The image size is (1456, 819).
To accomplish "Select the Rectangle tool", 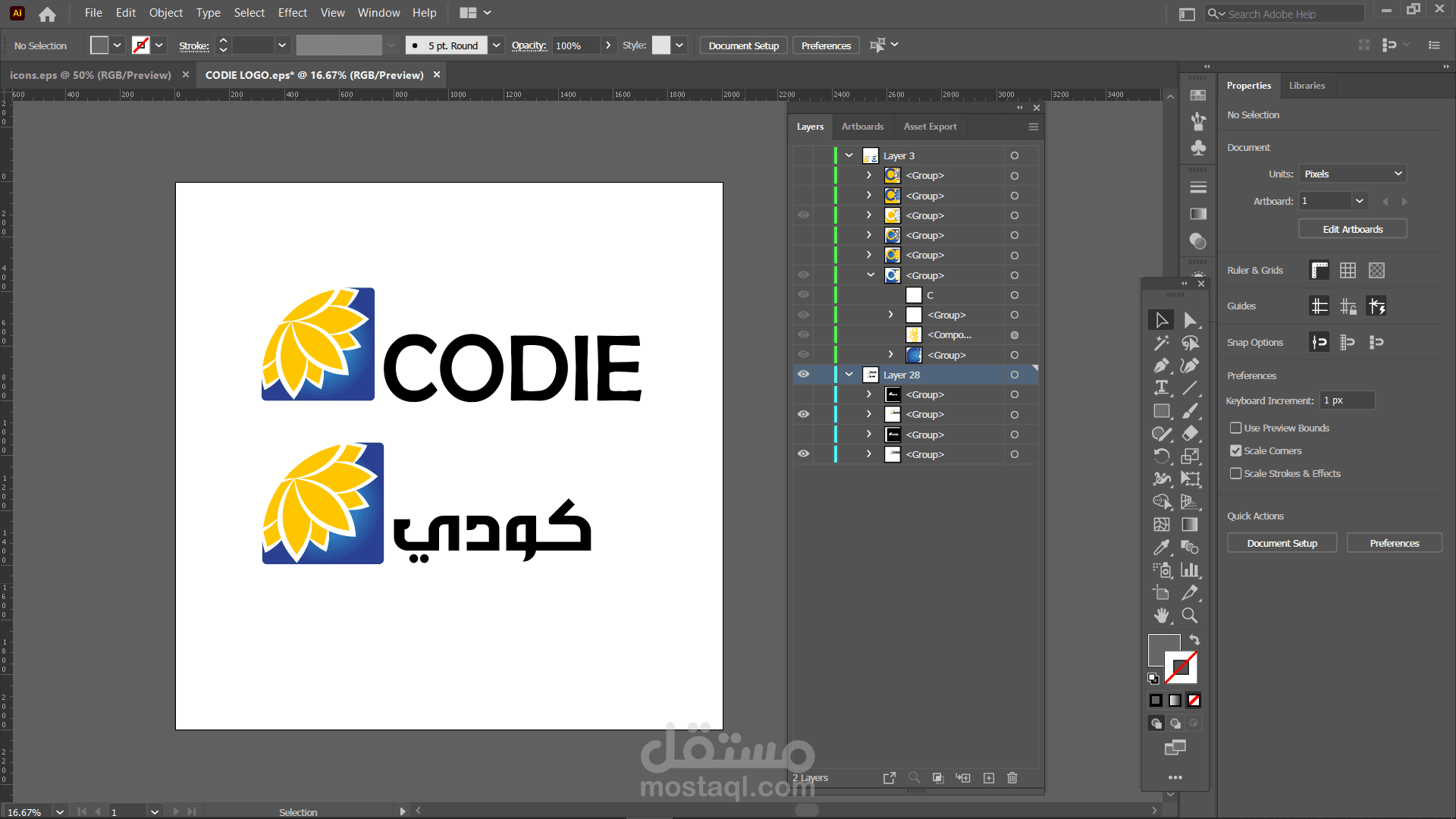I will pos(1161,411).
